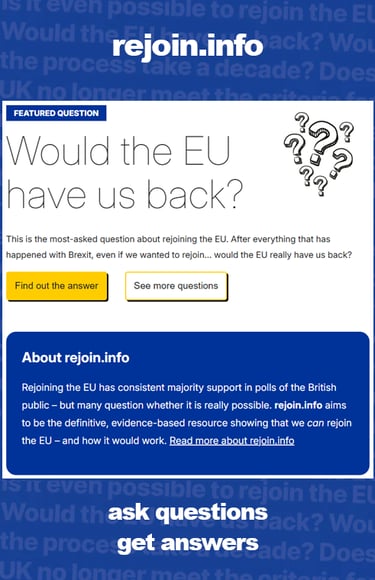Open the See more questions button
Viewport: 375px width, 580px height.
pos(176,286)
